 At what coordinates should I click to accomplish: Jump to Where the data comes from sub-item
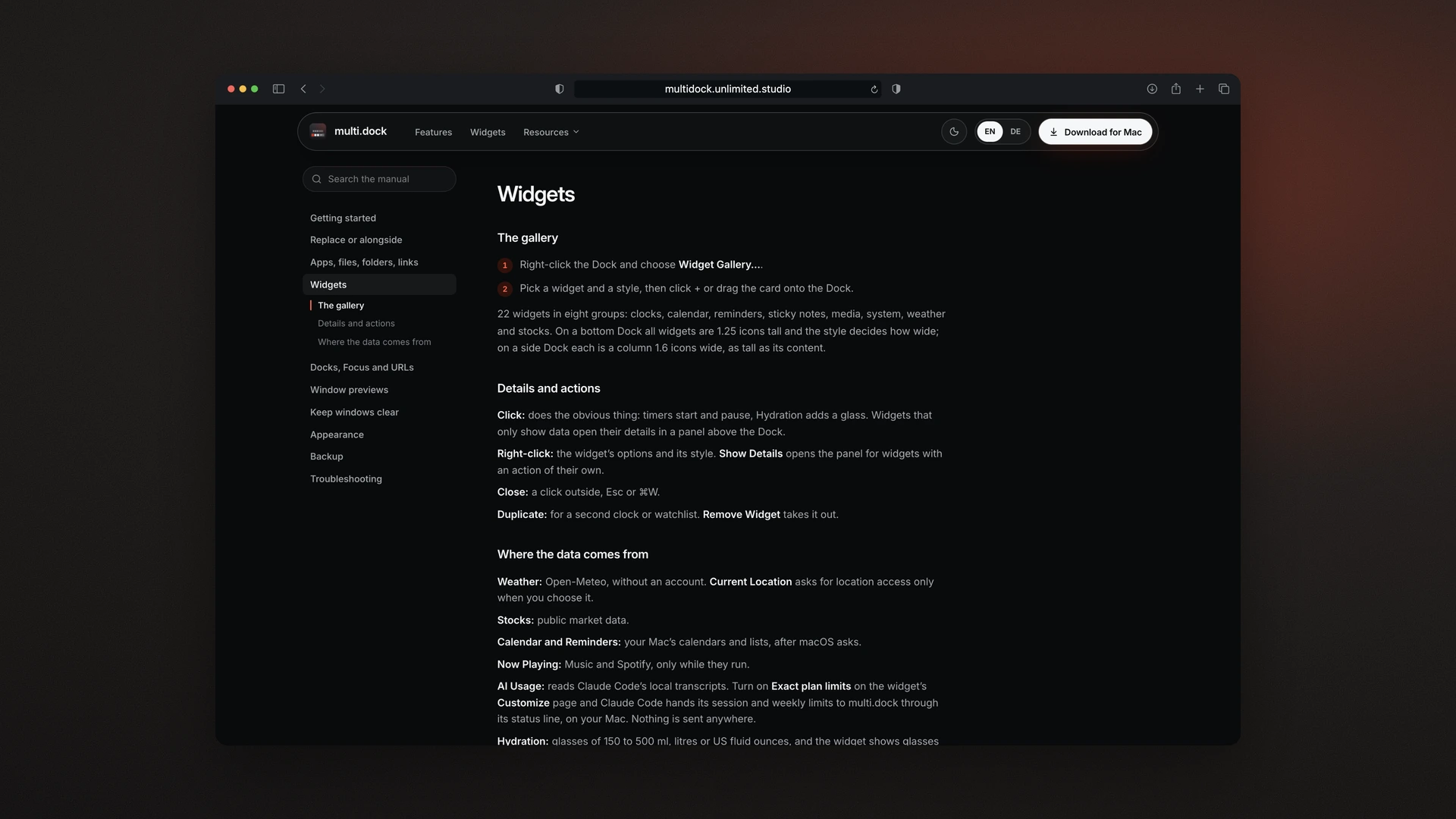click(x=374, y=342)
